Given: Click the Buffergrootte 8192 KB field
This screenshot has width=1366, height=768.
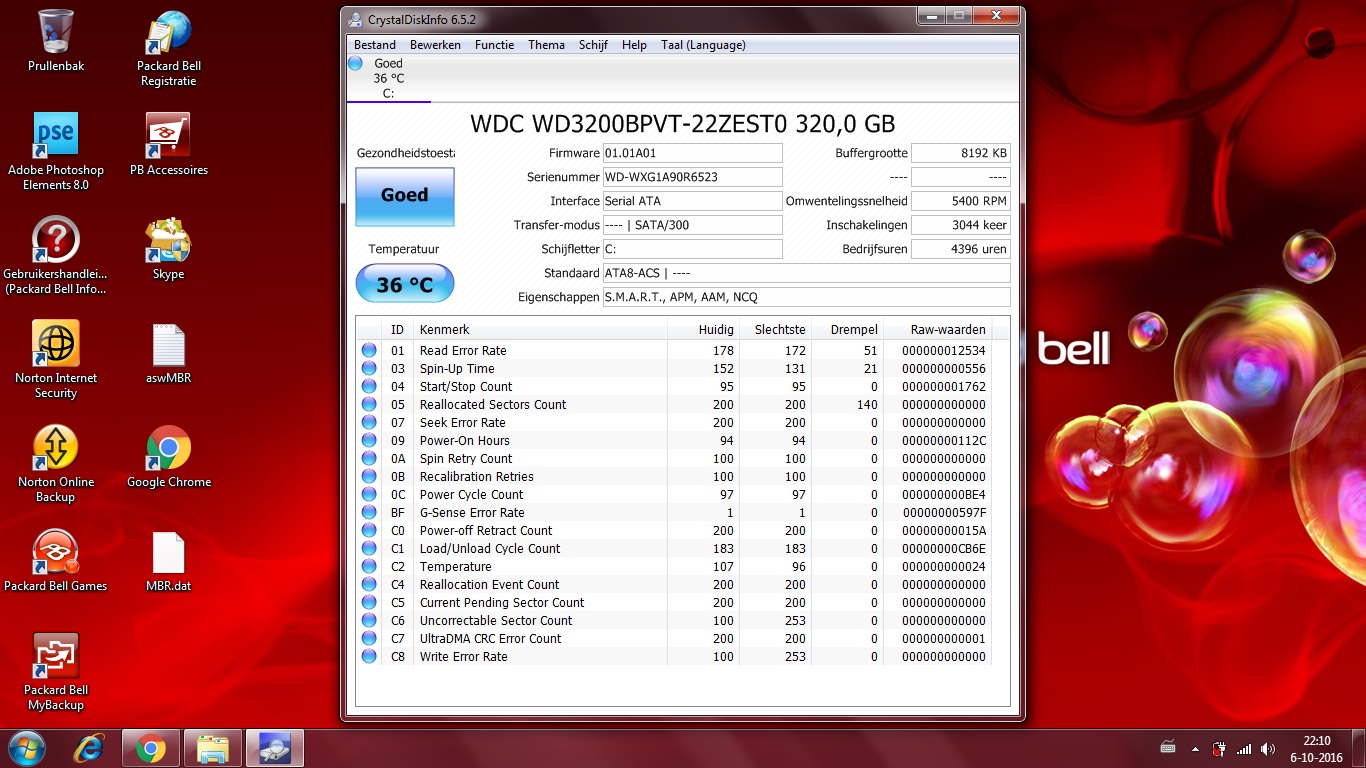Looking at the screenshot, I should click(x=961, y=153).
